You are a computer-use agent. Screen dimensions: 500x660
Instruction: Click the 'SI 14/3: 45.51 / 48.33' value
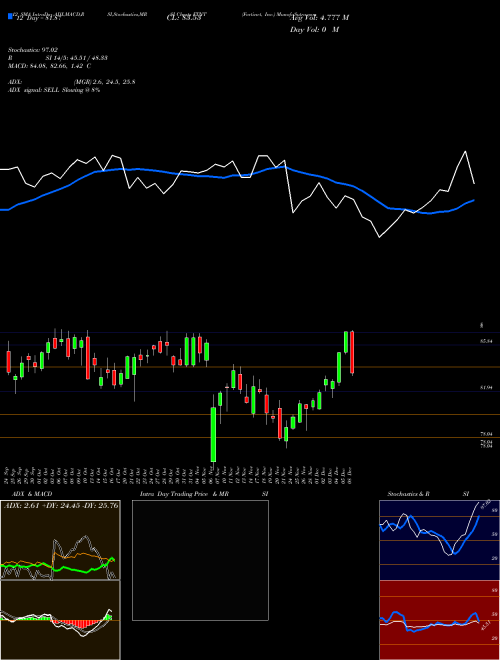click(77, 58)
